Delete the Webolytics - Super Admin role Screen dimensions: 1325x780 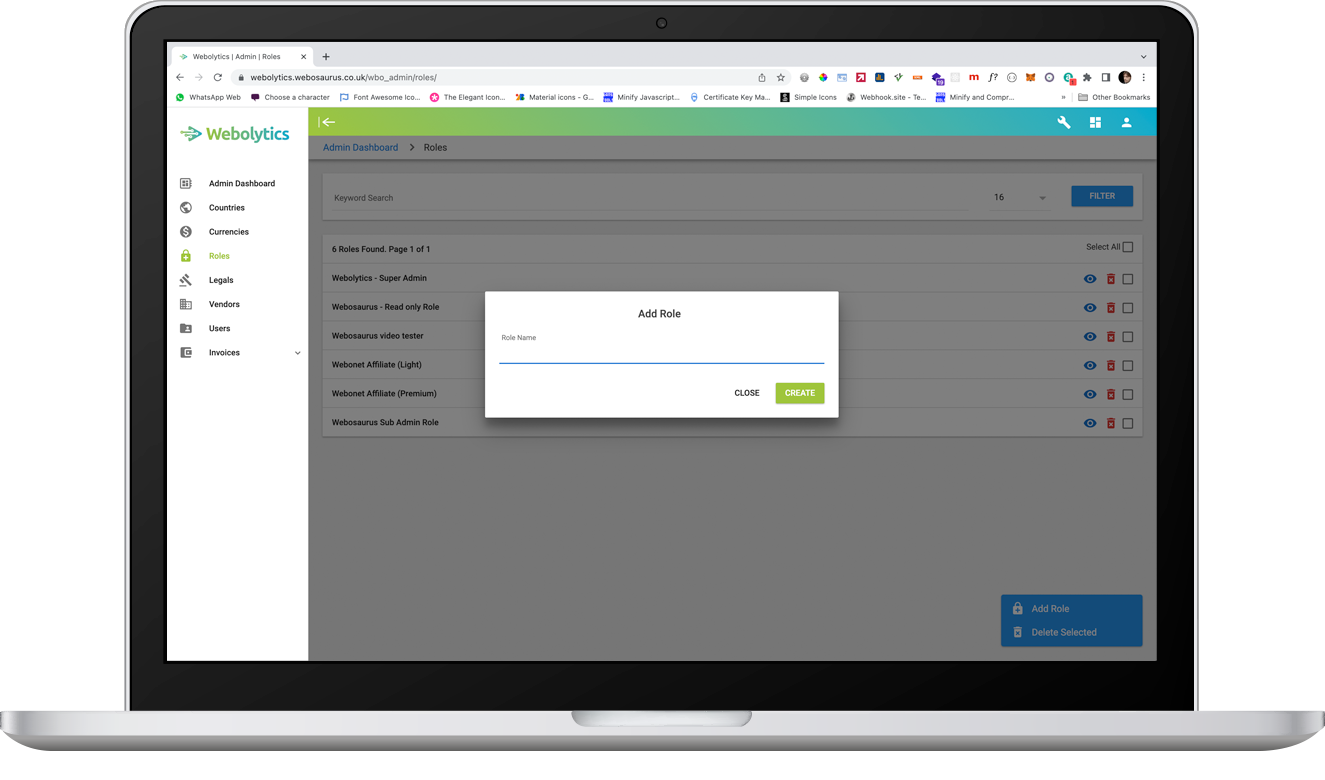[1110, 279]
